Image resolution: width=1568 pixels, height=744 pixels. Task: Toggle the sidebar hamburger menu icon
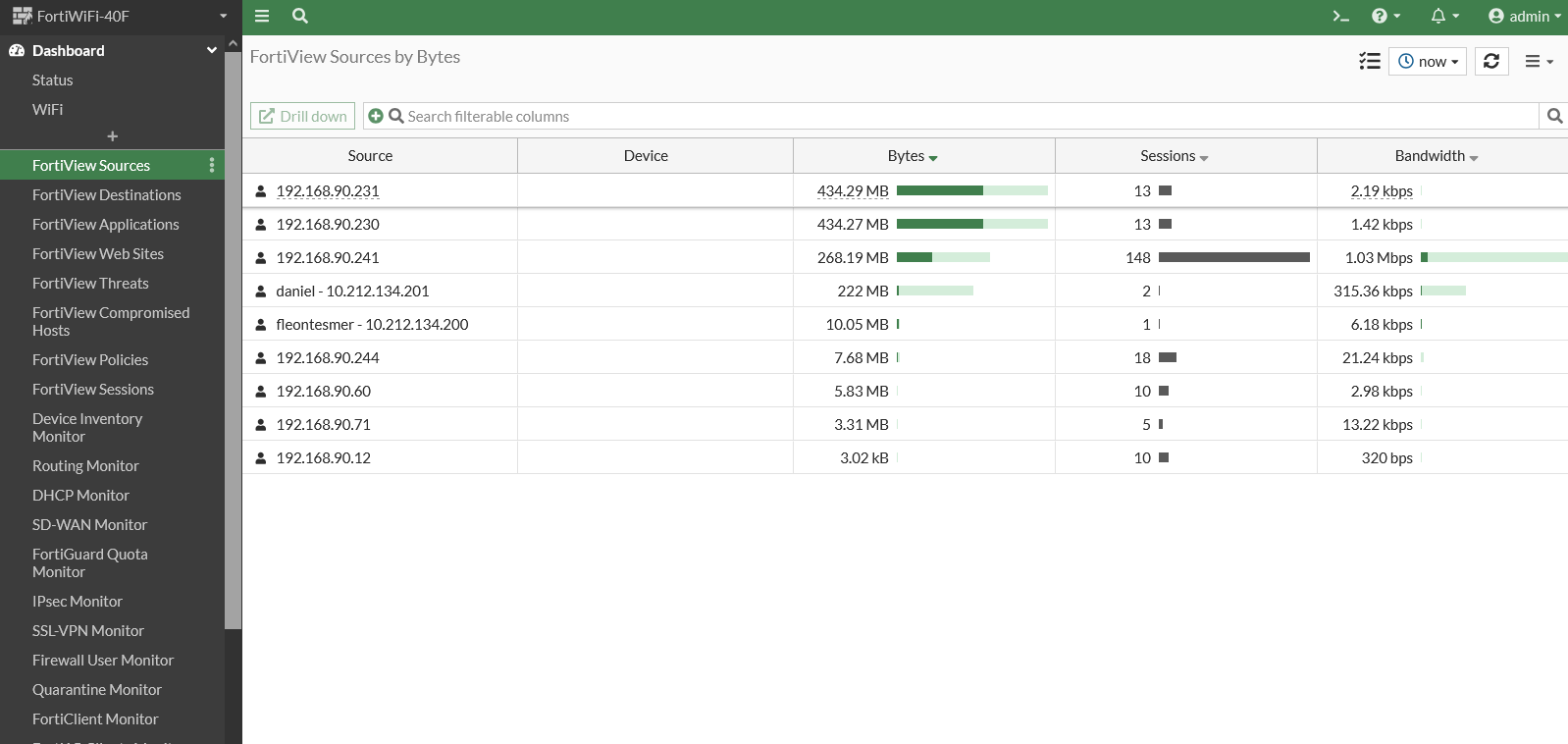coord(262,16)
